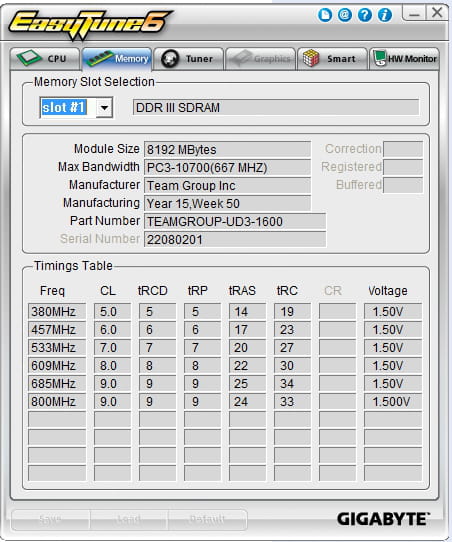This screenshot has height=542, width=452.
Task: Click the 685MHz frequency cell
Action: (x=57, y=383)
